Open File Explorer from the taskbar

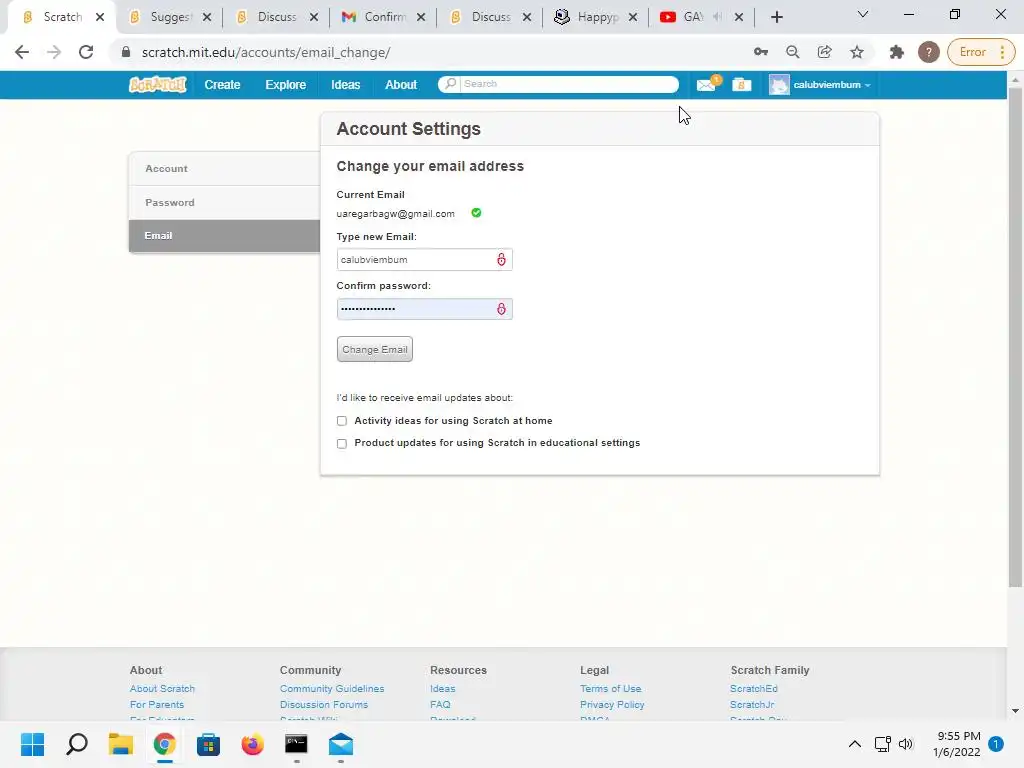pos(121,744)
